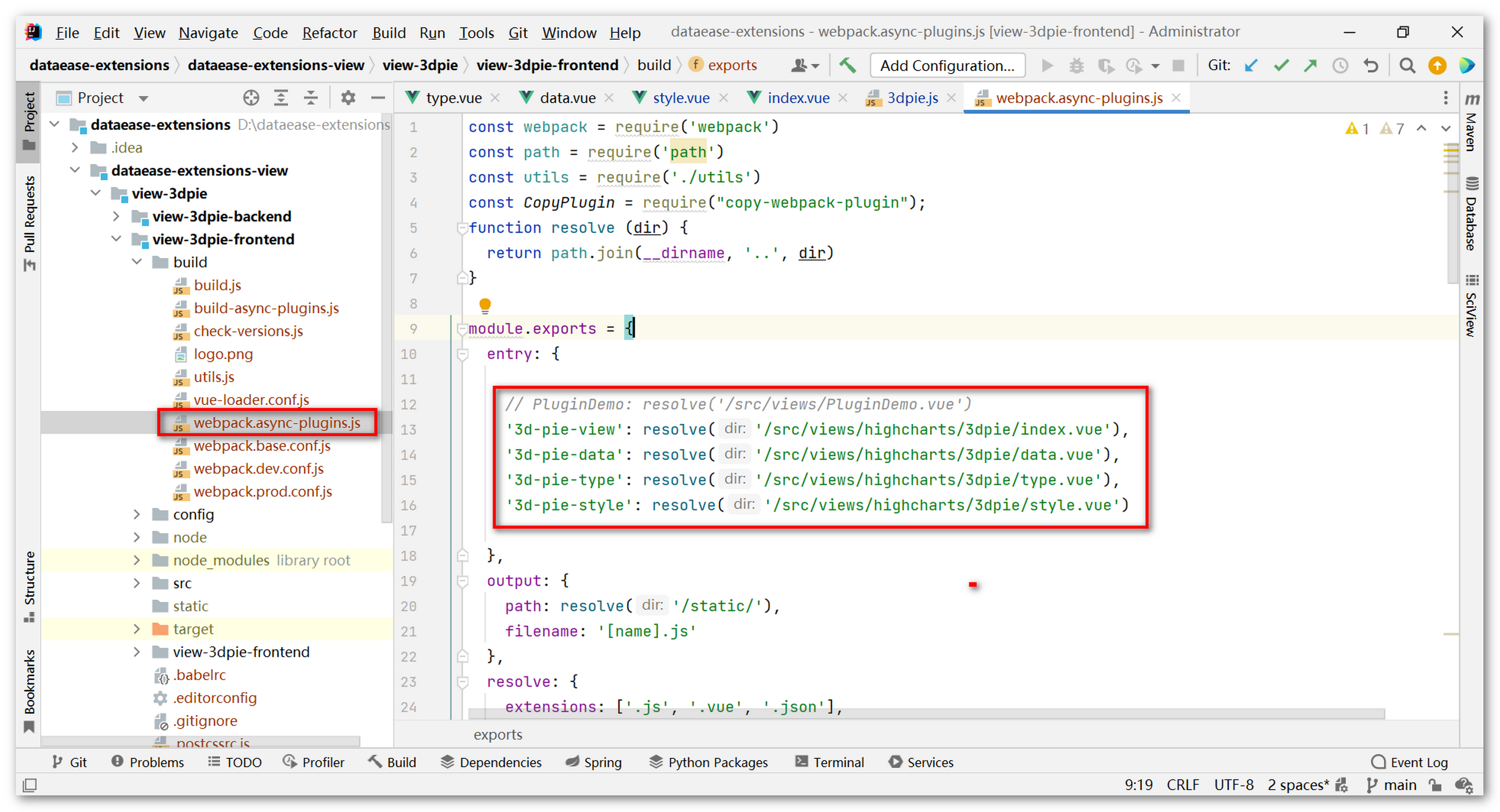Open Search Everywhere magnifier icon
This screenshot has width=1500, height=812.
click(1407, 65)
